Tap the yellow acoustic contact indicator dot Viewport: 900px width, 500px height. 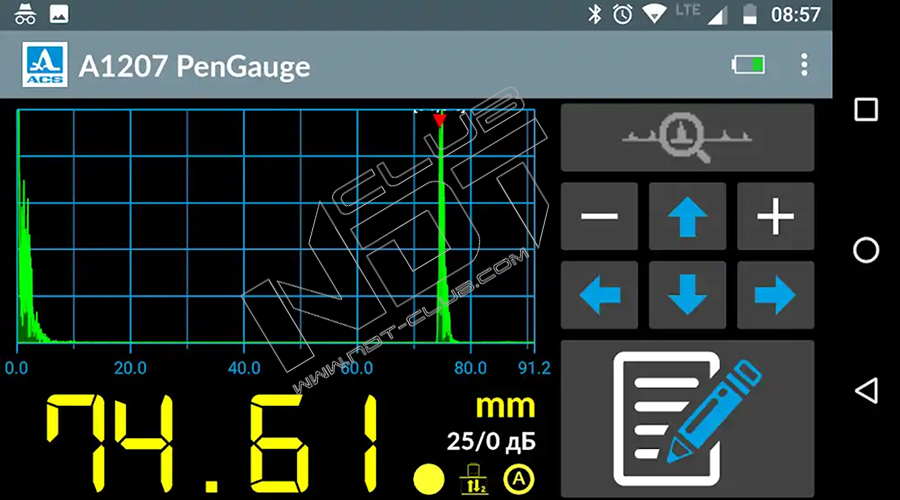[x=429, y=479]
